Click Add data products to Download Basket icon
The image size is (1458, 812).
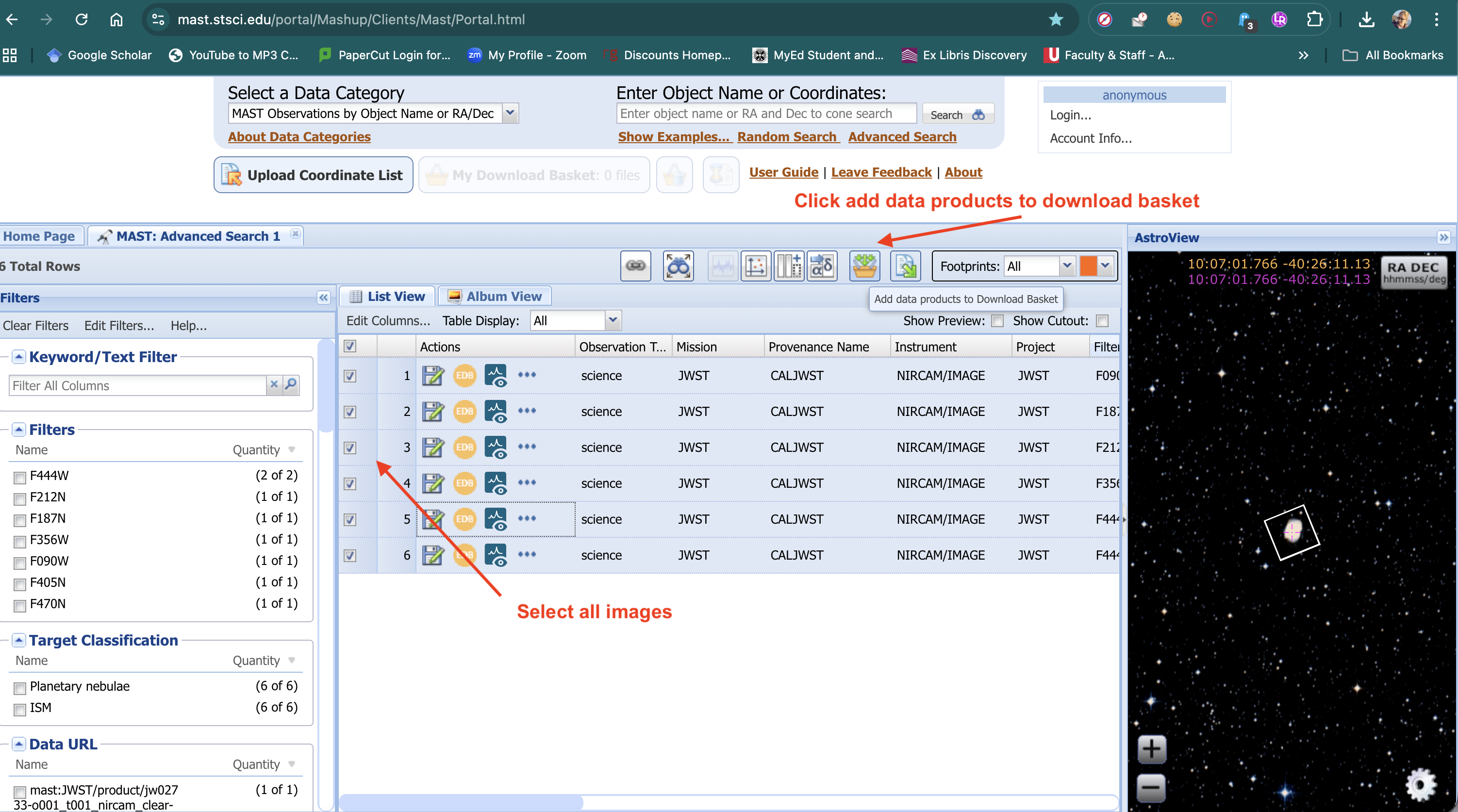click(864, 266)
